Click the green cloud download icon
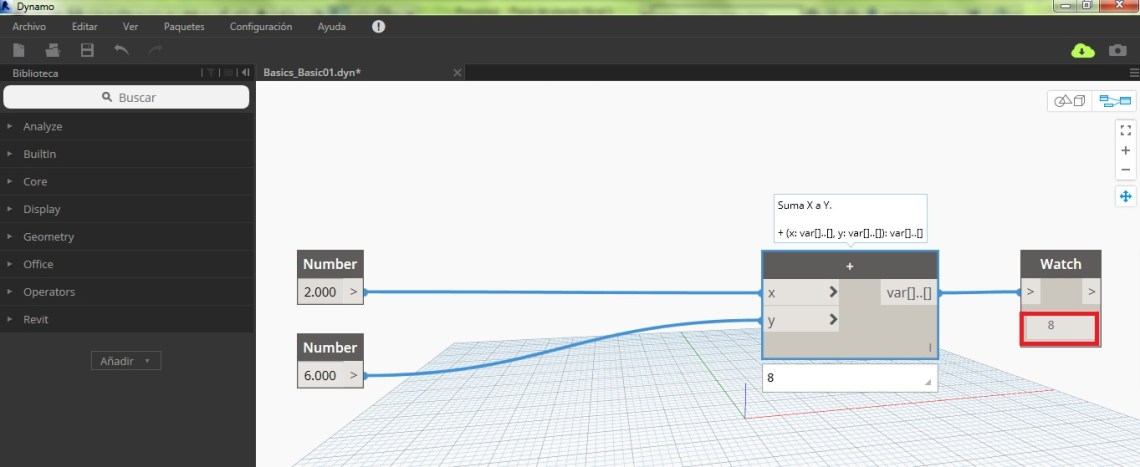 coord(1083,51)
